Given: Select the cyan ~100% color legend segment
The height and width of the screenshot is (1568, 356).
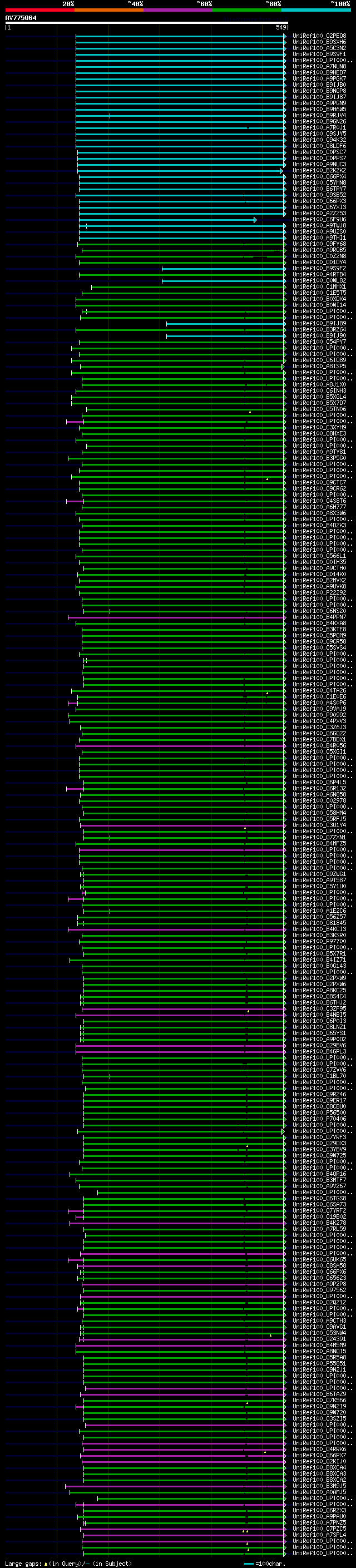Looking at the screenshot, I should tap(316, 10).
